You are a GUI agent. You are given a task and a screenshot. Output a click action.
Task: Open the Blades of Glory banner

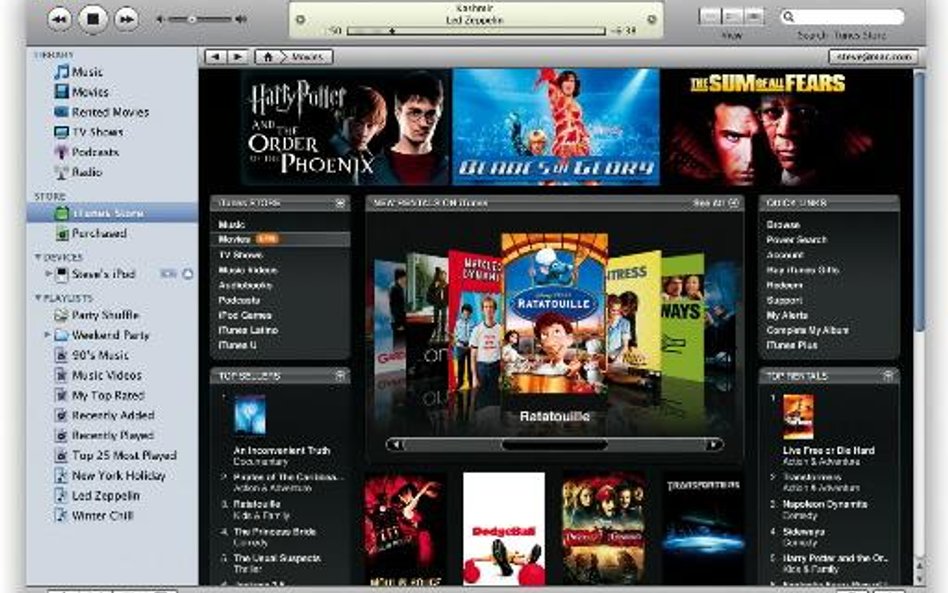(556, 127)
